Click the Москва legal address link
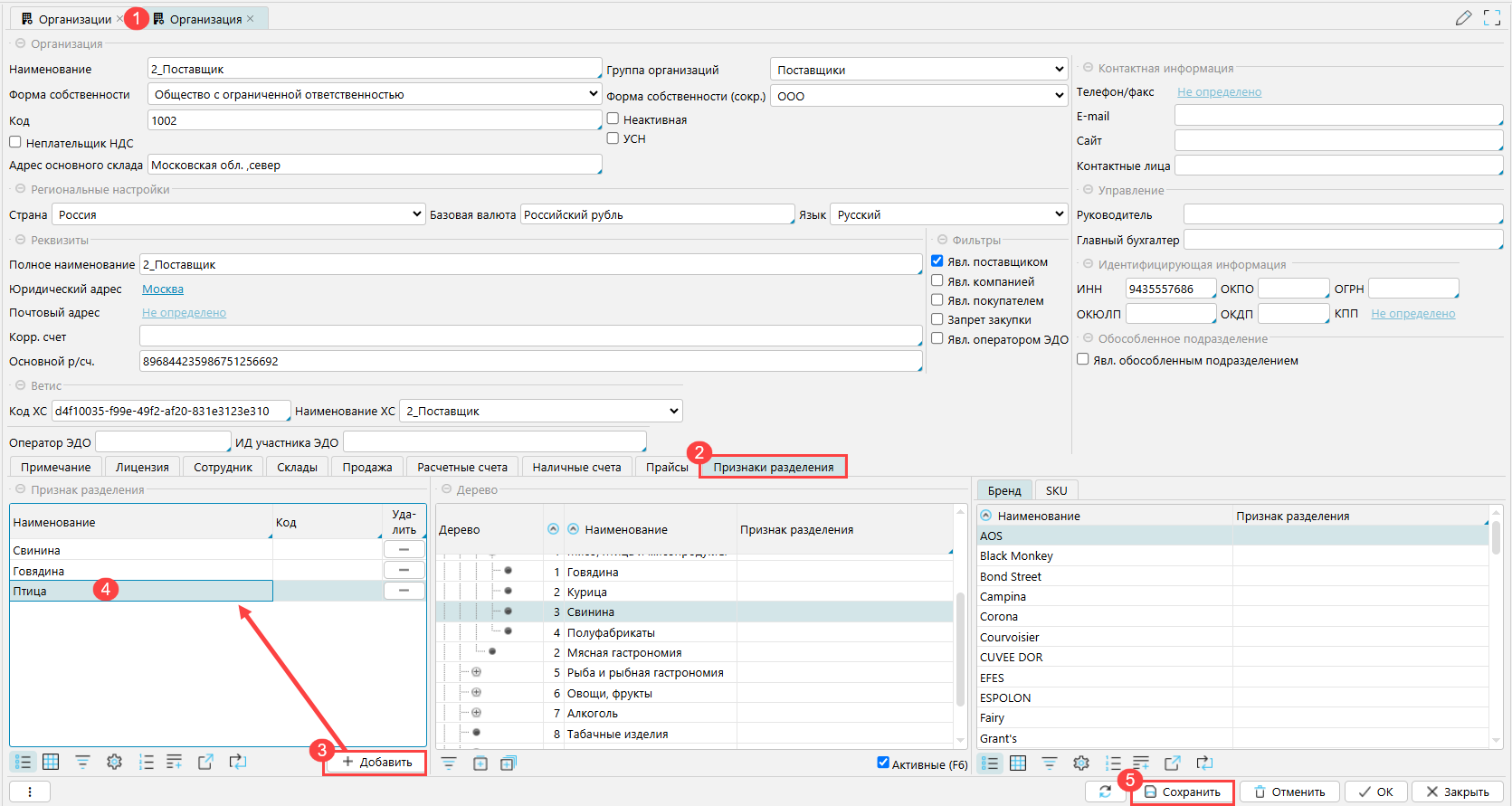1512x806 pixels. [163, 289]
